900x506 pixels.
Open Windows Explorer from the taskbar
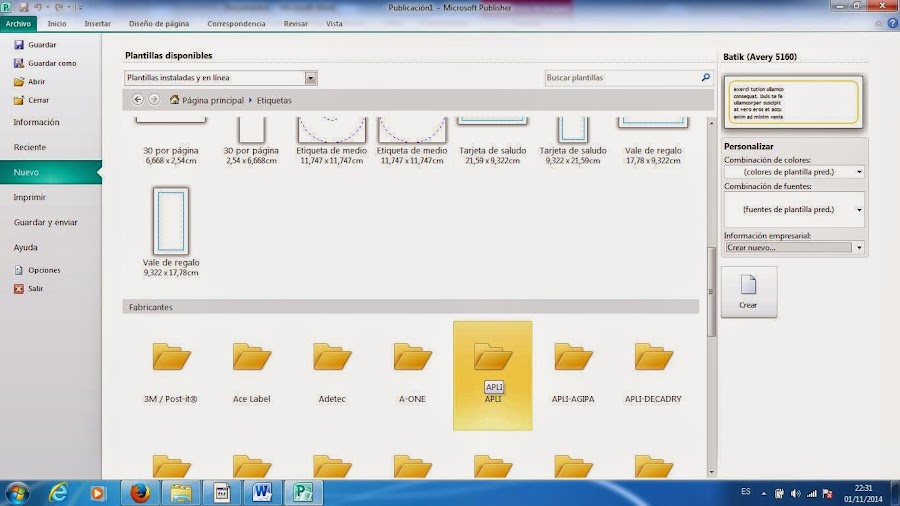181,492
